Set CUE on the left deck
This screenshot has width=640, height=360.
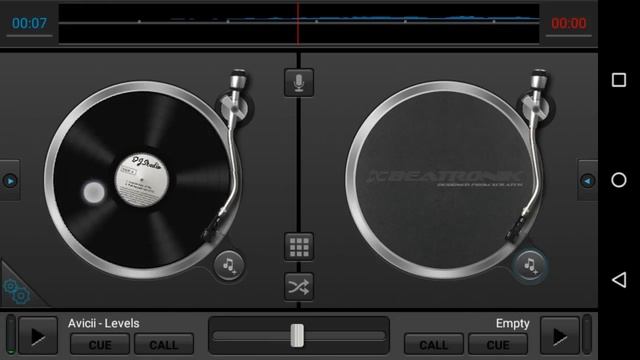pos(100,344)
